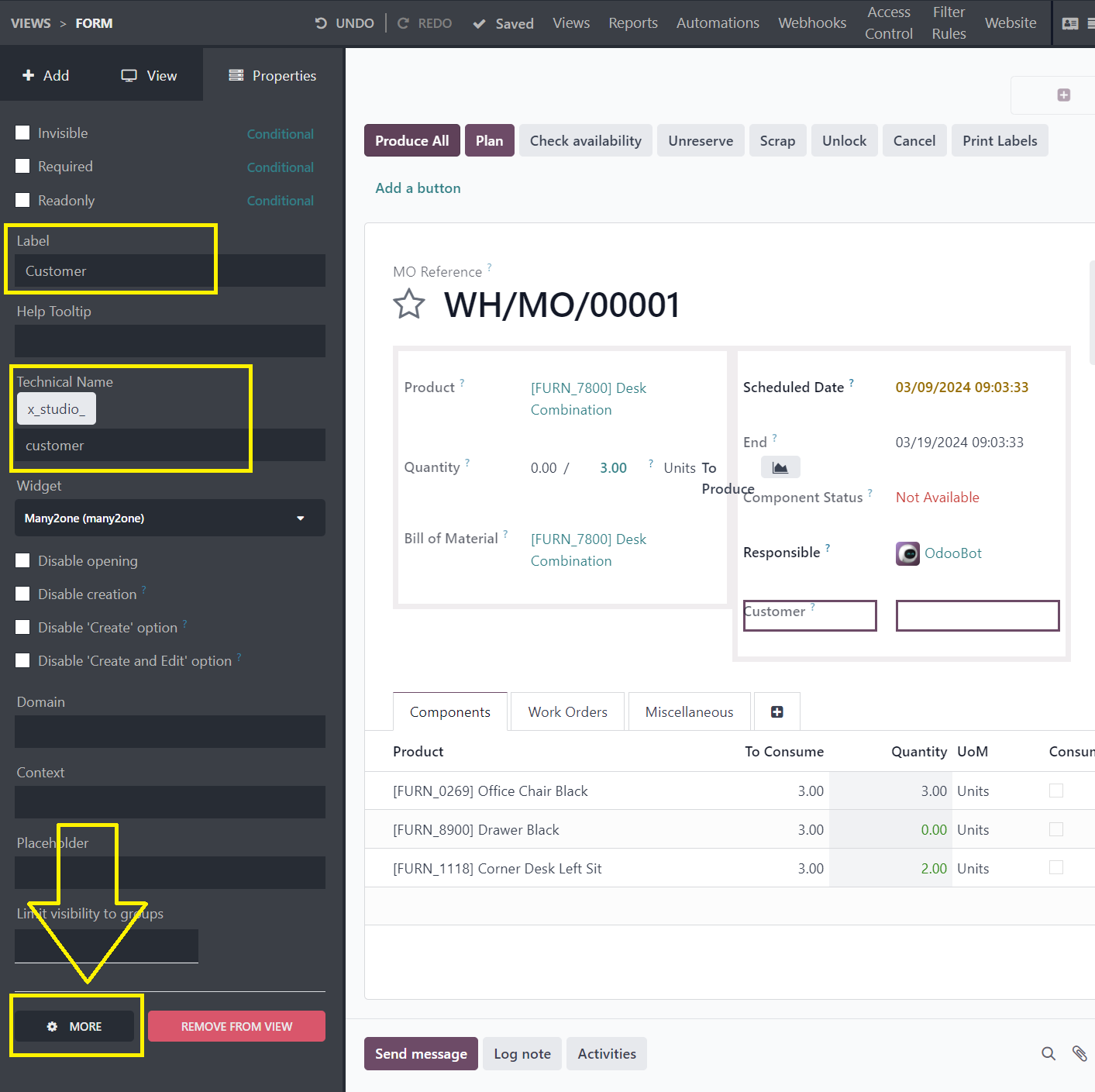The image size is (1095, 1092).
Task: Click the Unreserve button
Action: tap(701, 140)
